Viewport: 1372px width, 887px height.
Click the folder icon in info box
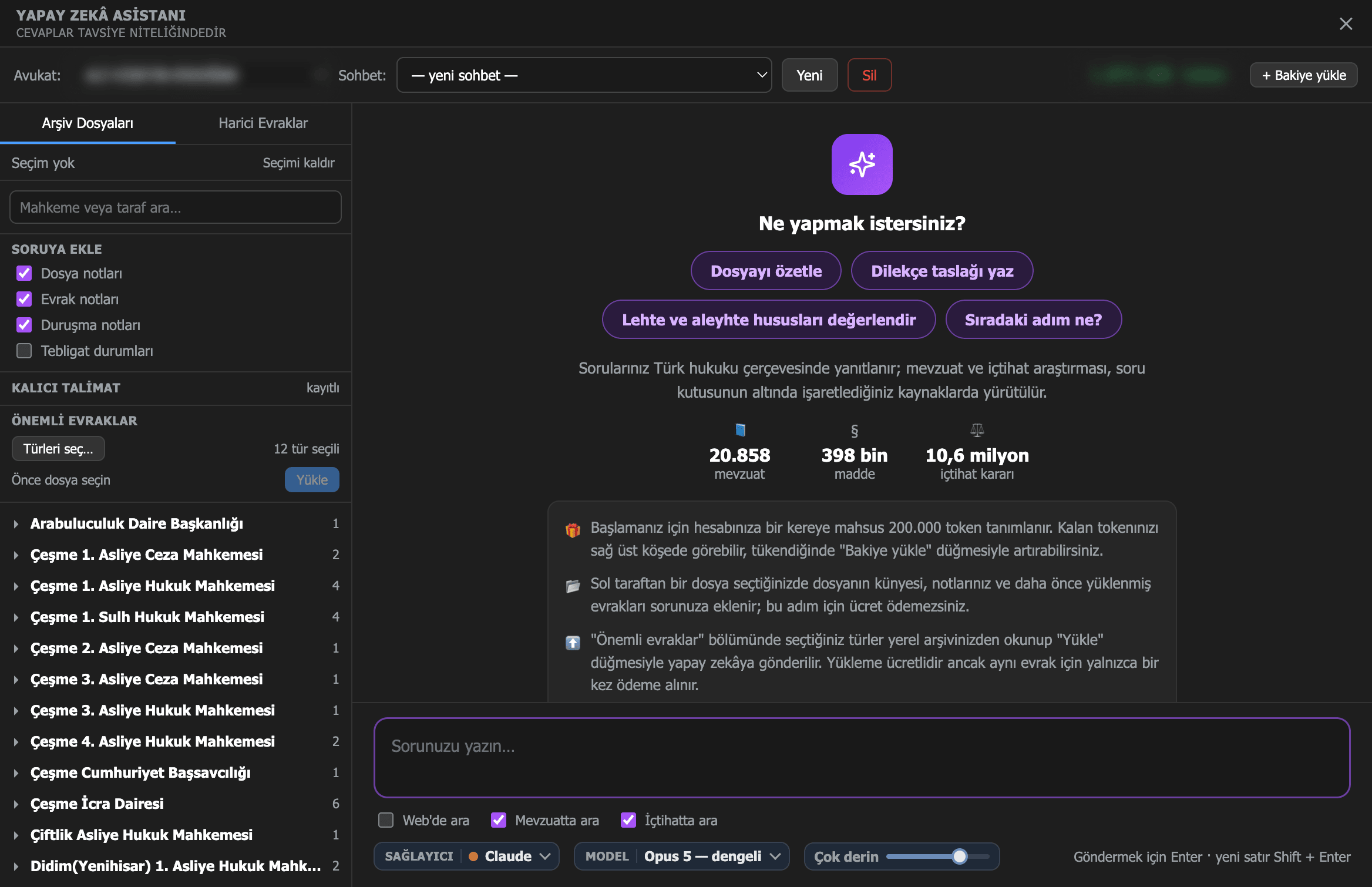pyautogui.click(x=573, y=586)
